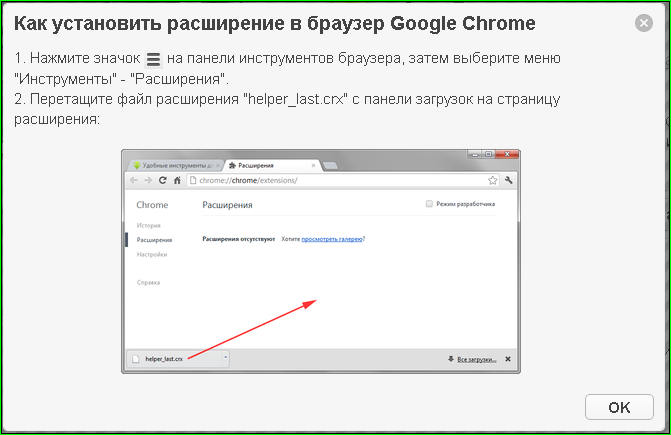Close the 'Расширения' tab via its x
Image resolution: width=671 pixels, height=435 pixels.
(313, 166)
